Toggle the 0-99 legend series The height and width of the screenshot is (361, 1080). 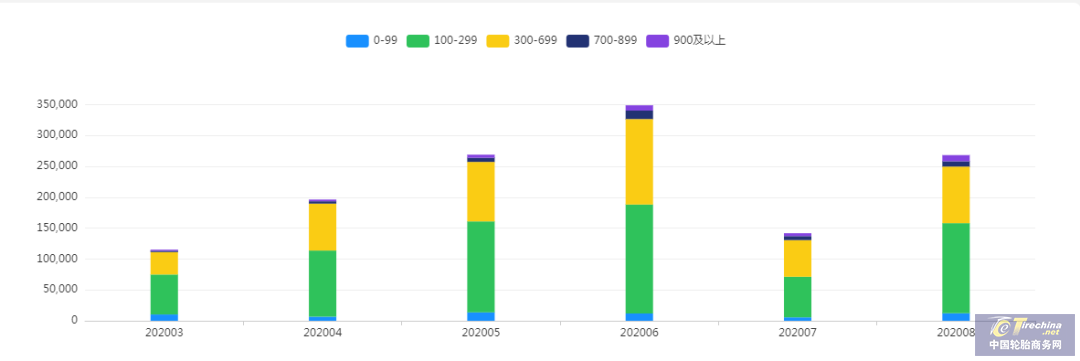point(372,41)
